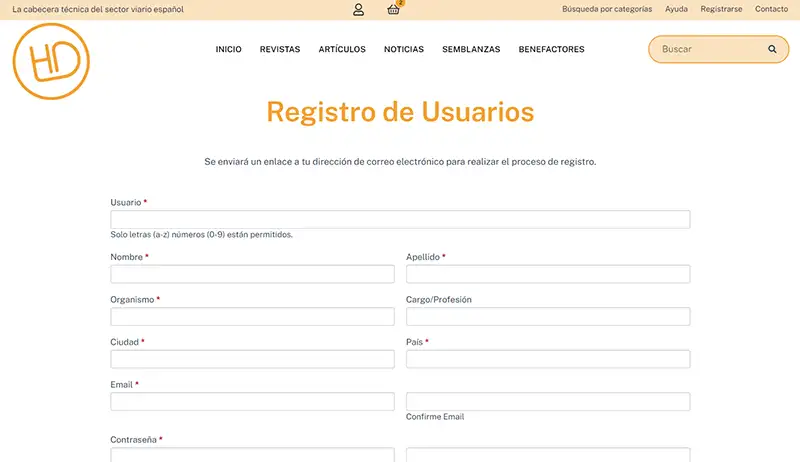Click the HD circular logo
Image resolution: width=800 pixels, height=462 pixels.
click(51, 61)
